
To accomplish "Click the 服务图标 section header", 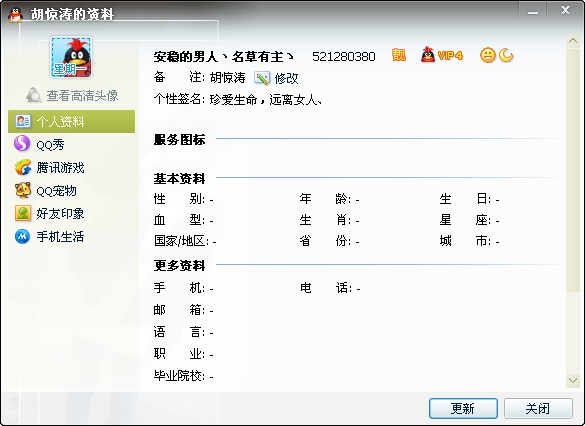I will coord(179,140).
